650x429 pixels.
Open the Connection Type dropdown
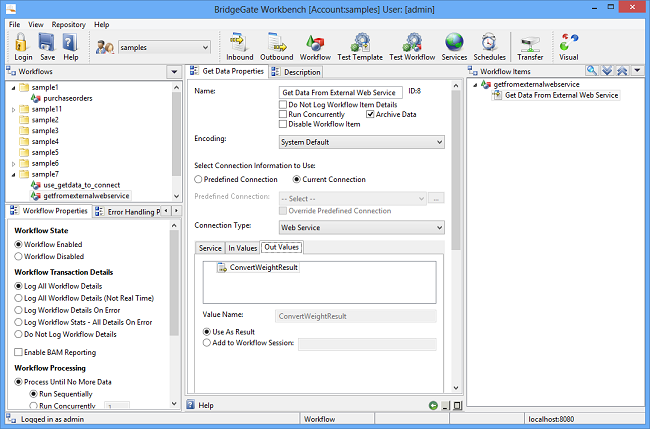coord(361,227)
